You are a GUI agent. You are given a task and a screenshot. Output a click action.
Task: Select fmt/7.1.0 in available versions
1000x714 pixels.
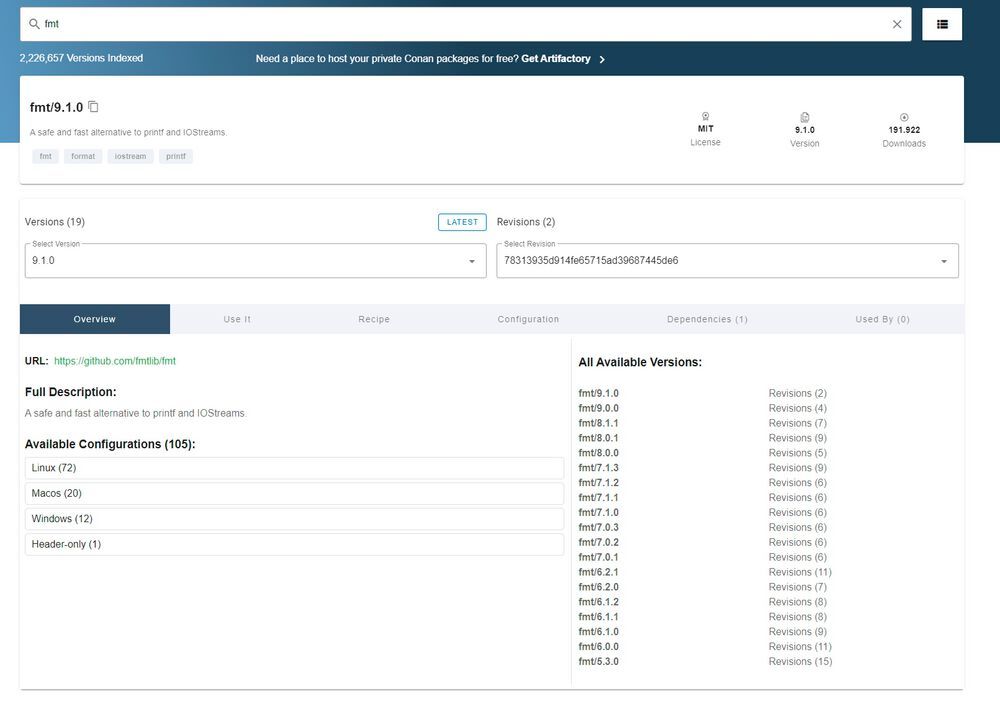tap(598, 513)
